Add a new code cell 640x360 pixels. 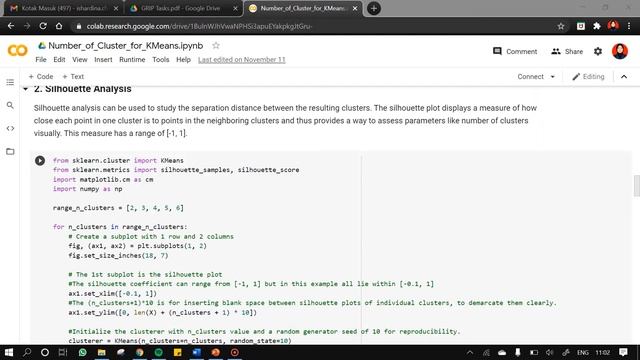[41, 77]
